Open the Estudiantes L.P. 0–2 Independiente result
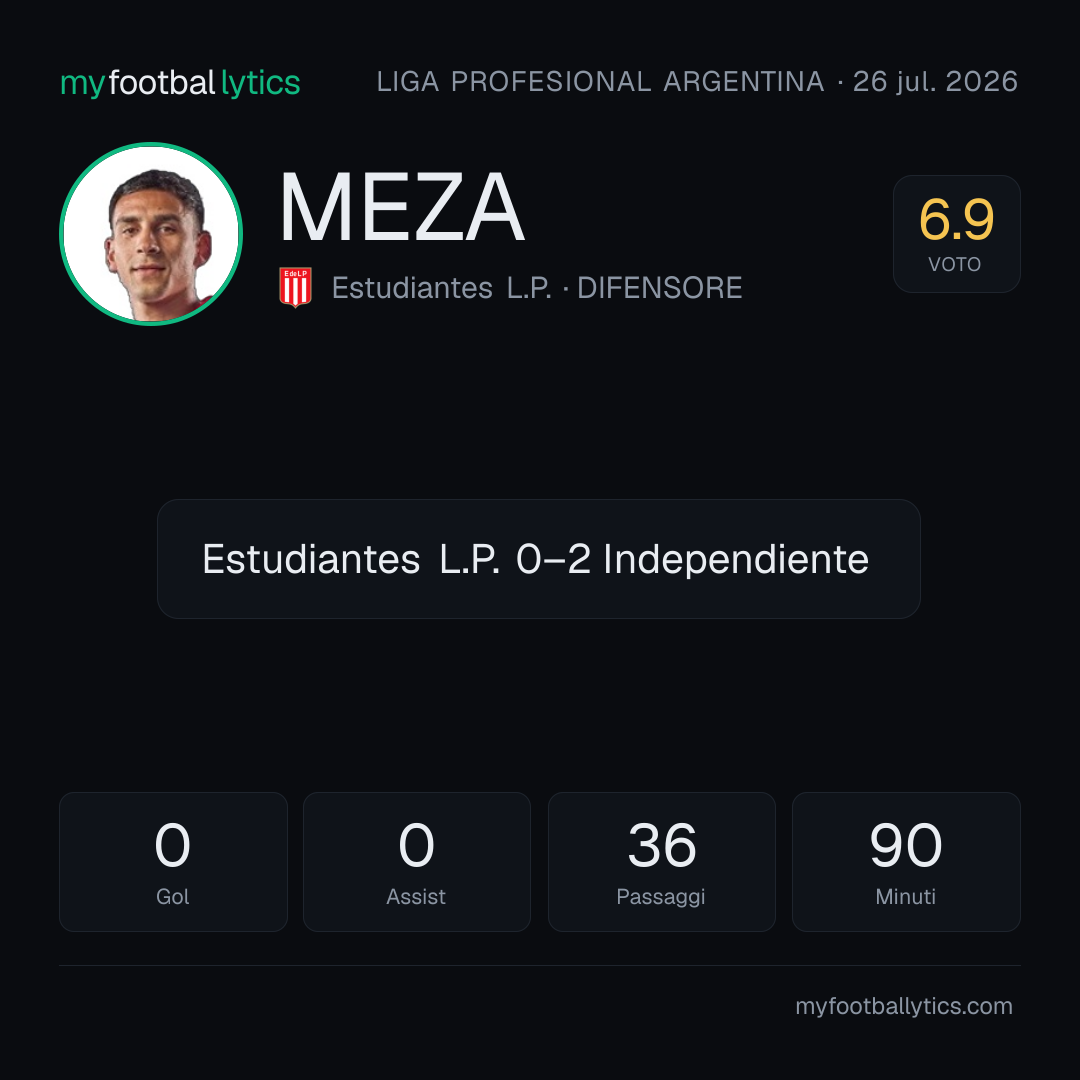 coord(539,559)
